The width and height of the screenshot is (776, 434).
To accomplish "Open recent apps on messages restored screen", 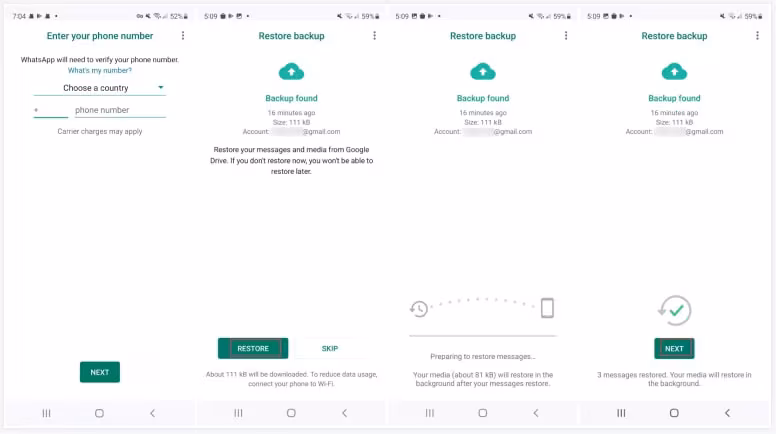I will pos(621,413).
